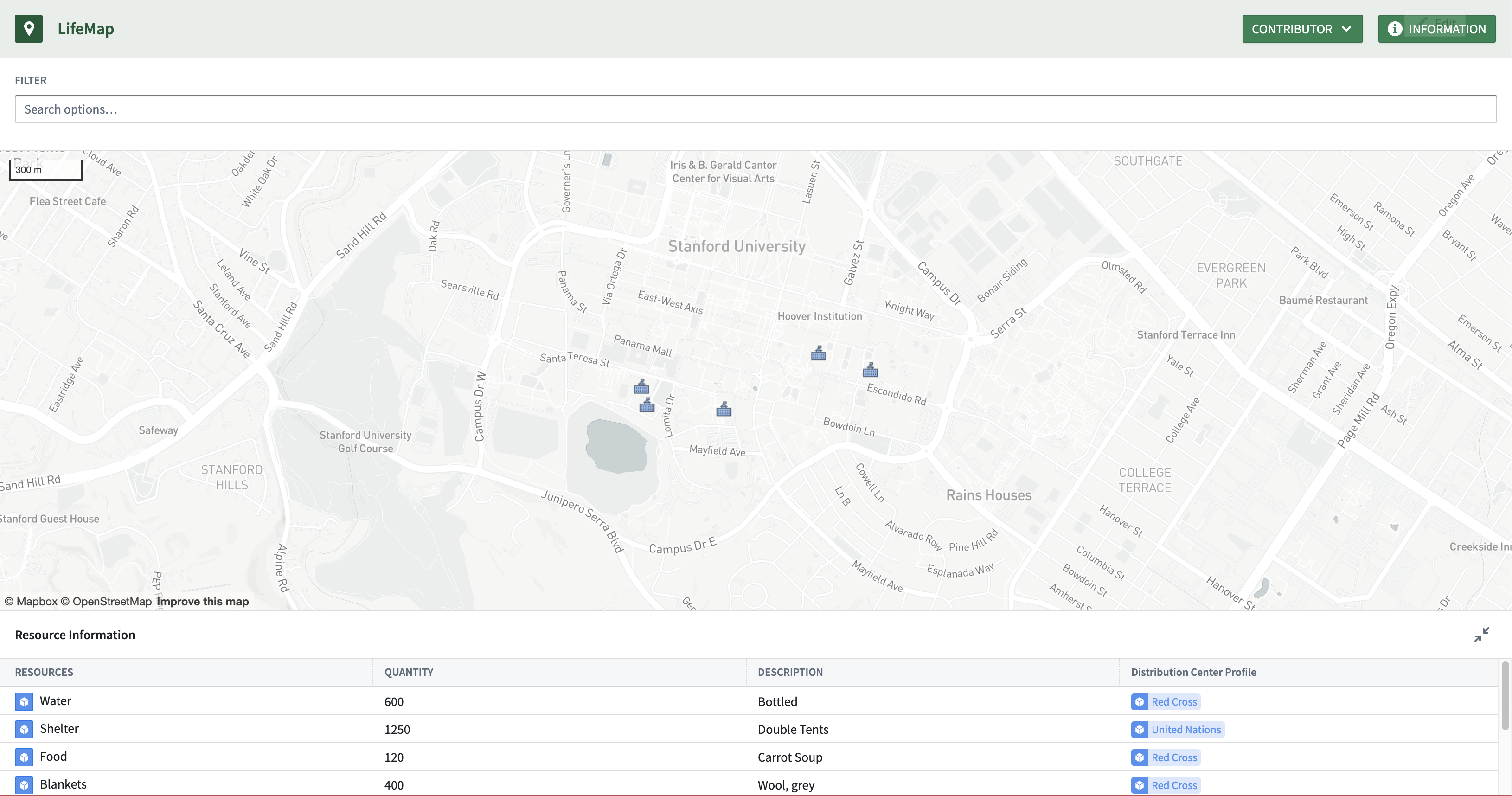Image resolution: width=1512 pixels, height=796 pixels.
Task: Select the building marker near Hoover Institution
Action: 818,353
